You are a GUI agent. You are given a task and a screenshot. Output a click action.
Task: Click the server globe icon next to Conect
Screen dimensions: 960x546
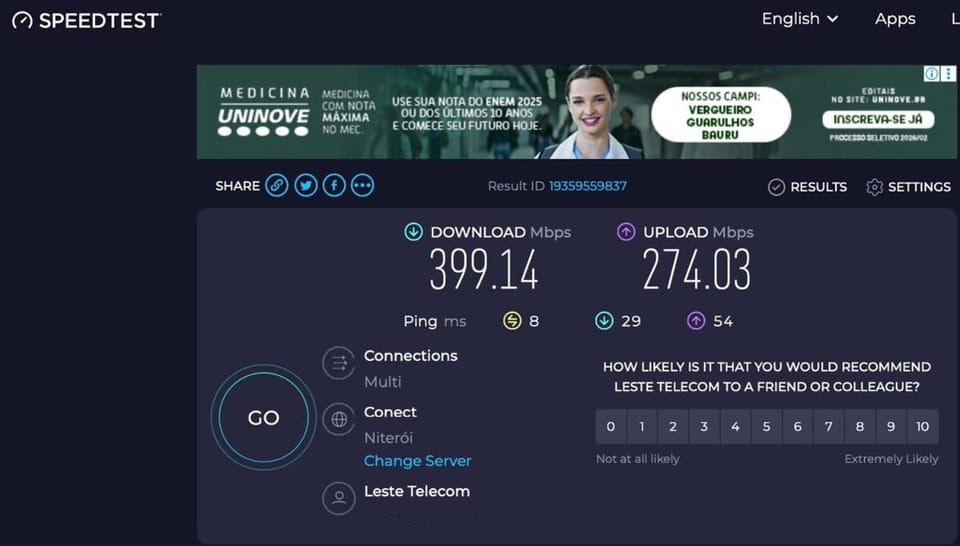[339, 419]
